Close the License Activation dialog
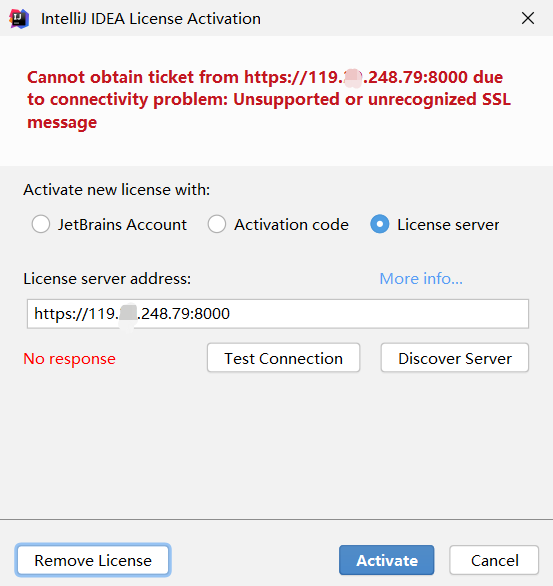Image resolution: width=553 pixels, height=586 pixels. click(x=528, y=18)
